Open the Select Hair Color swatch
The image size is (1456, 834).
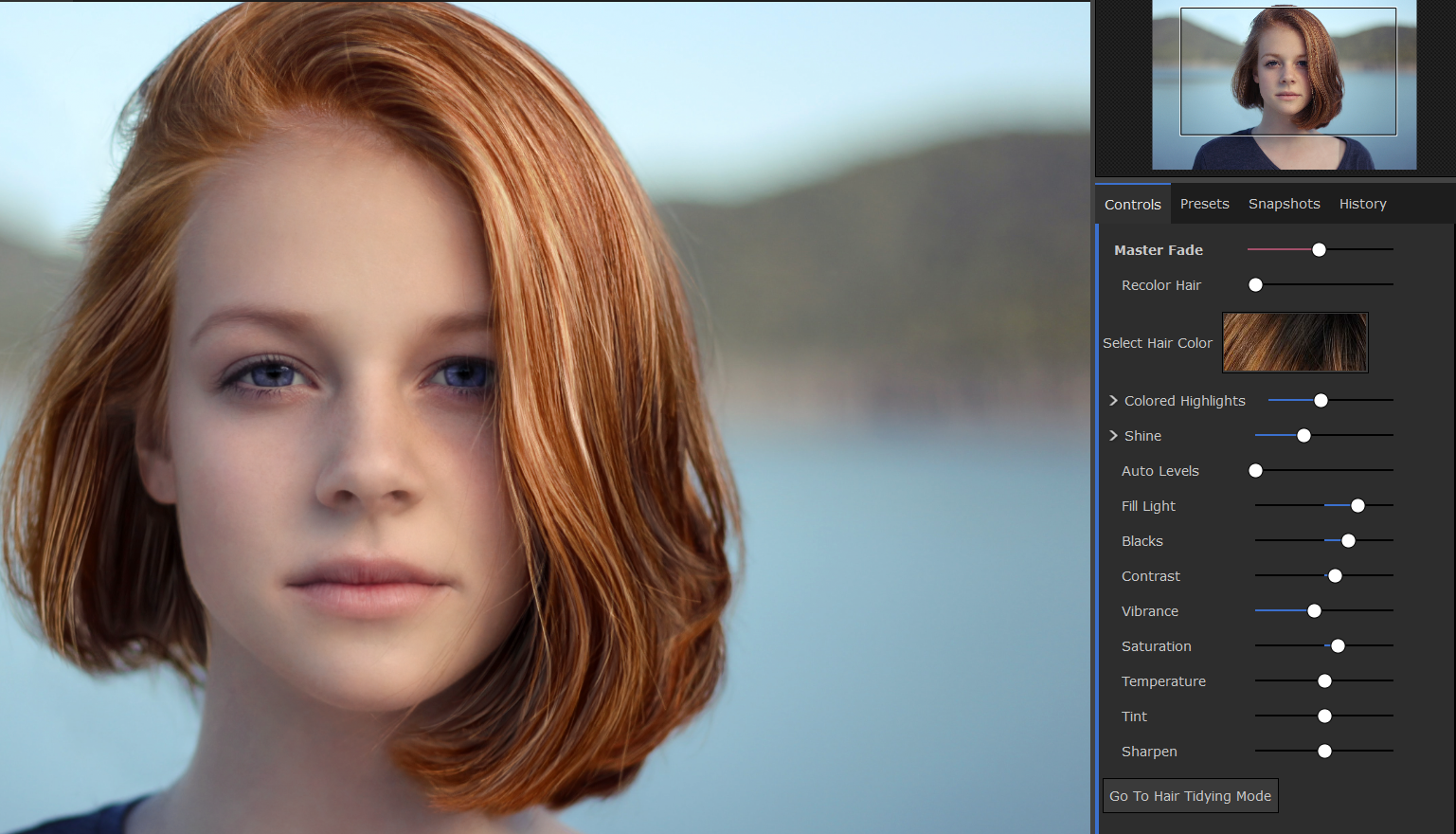pyautogui.click(x=1294, y=342)
